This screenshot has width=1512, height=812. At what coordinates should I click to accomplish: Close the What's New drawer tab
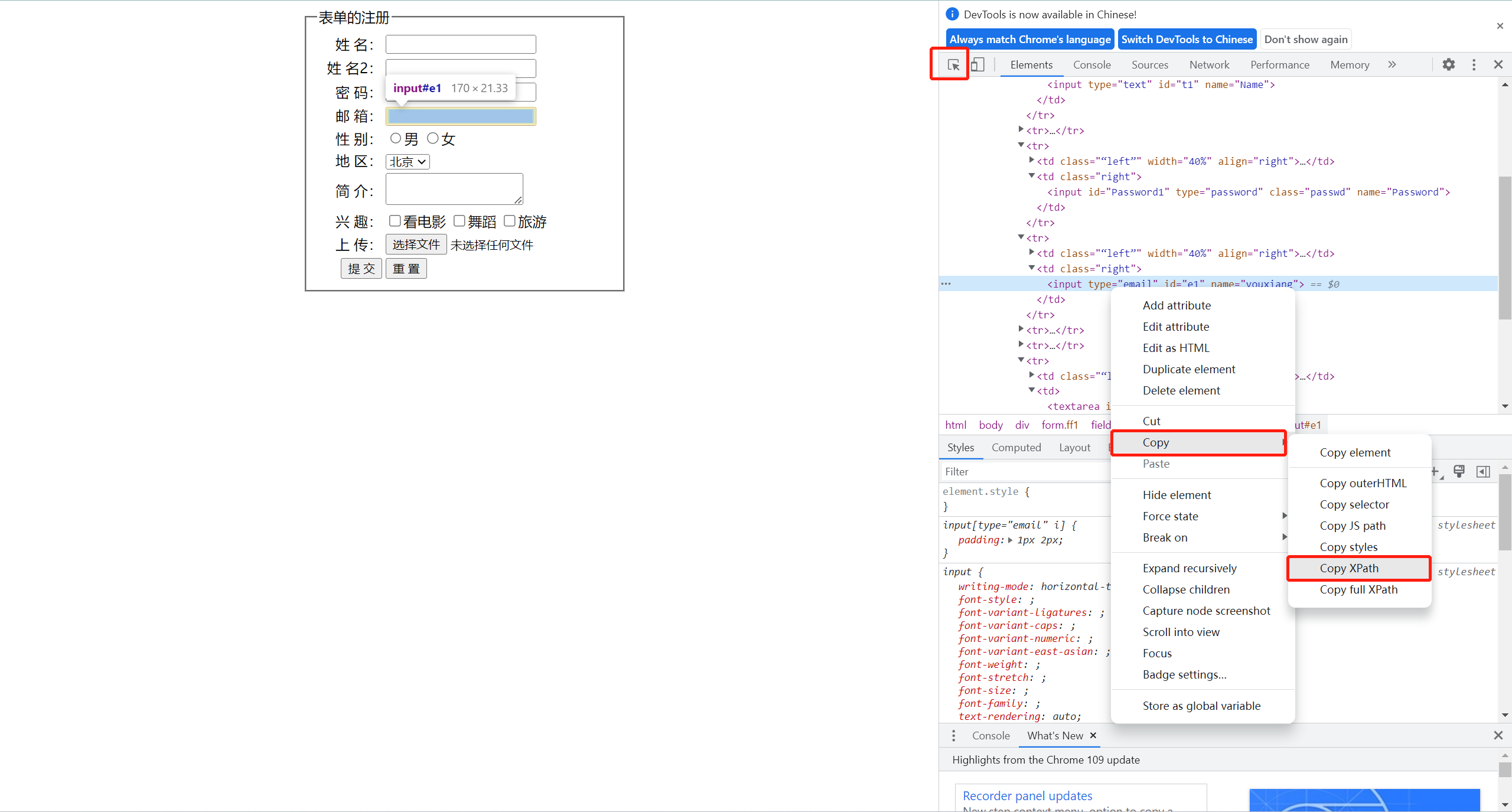click(x=1093, y=736)
